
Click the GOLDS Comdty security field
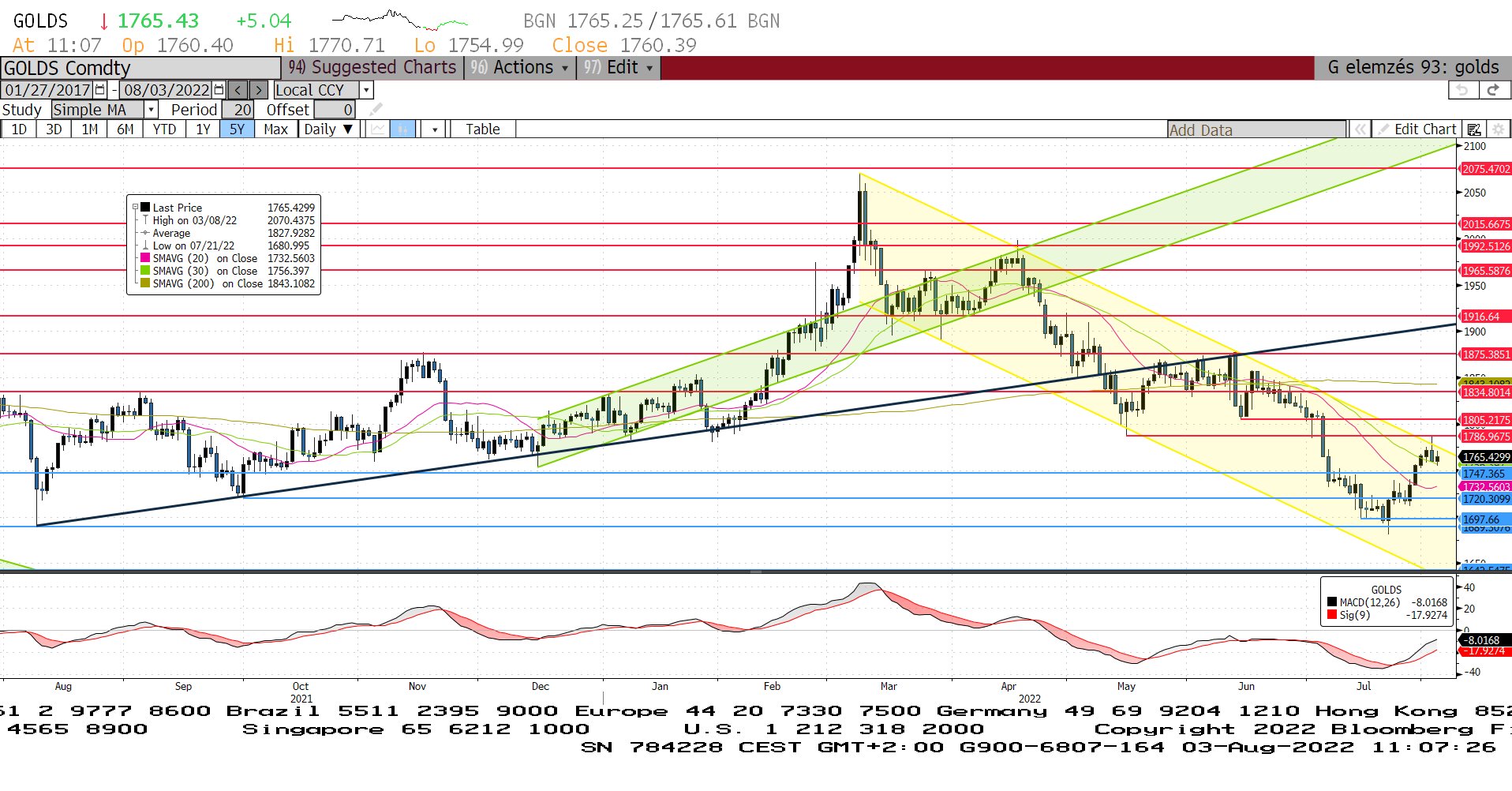coord(140,68)
